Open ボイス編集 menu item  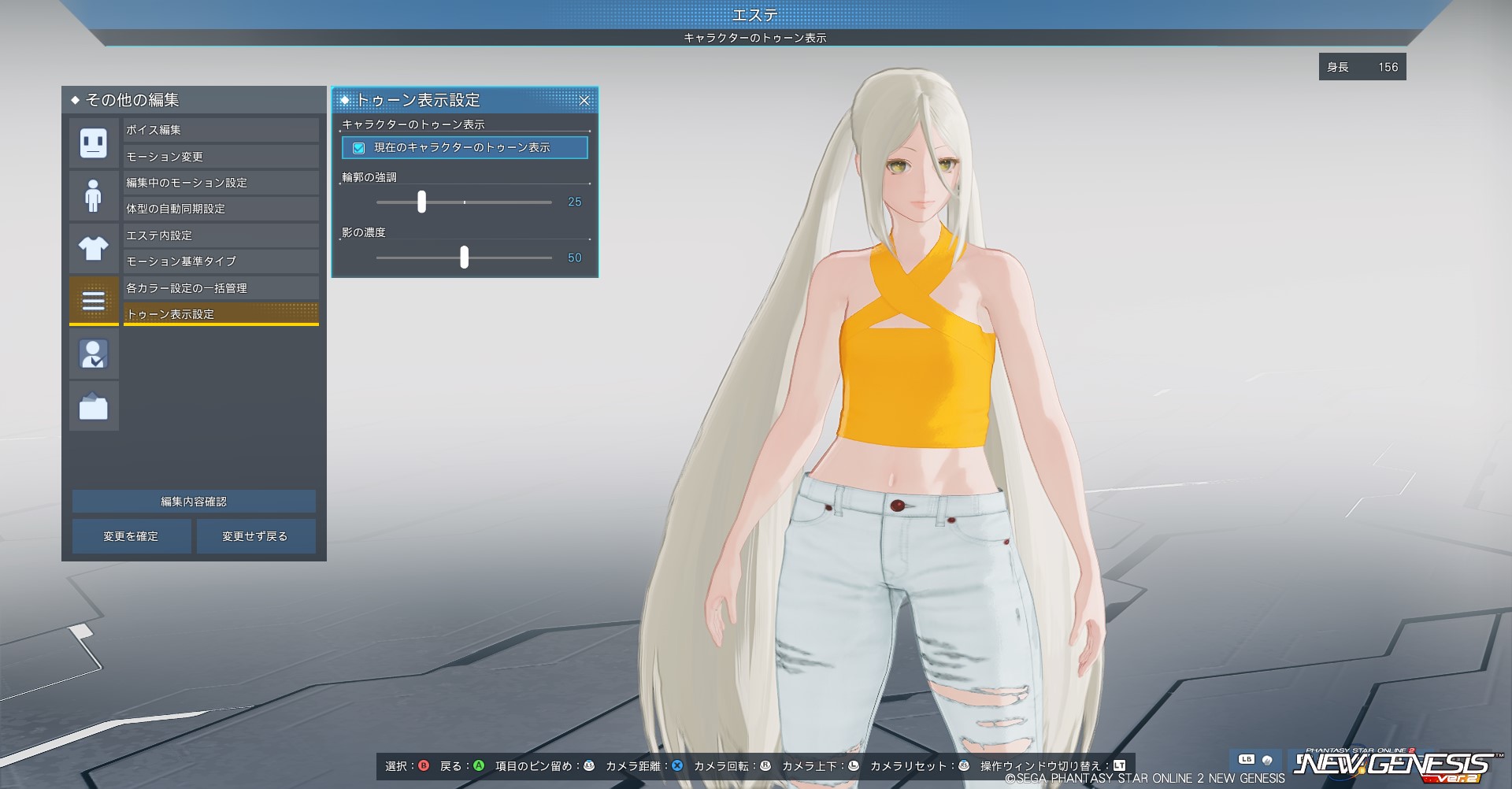pyautogui.click(x=221, y=130)
